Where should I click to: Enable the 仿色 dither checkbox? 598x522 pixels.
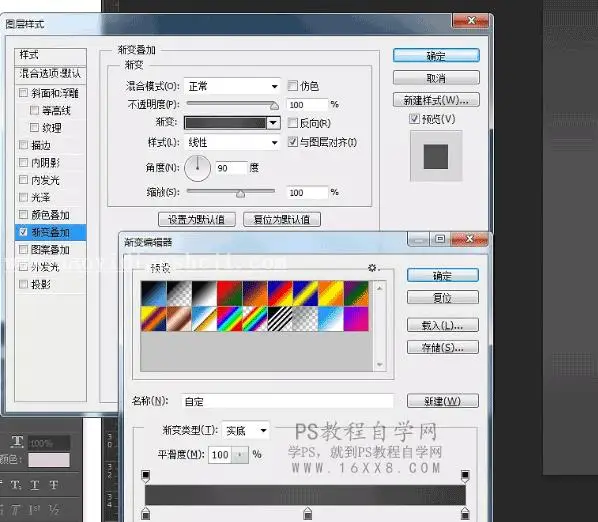293,86
